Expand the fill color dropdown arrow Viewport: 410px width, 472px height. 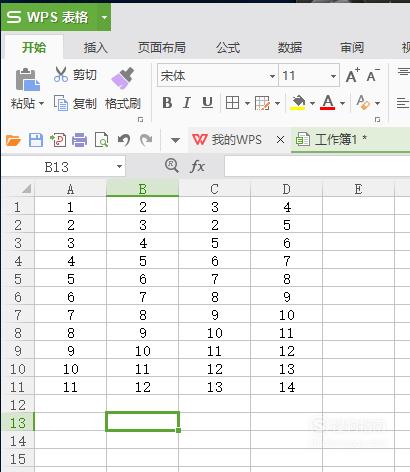[312, 103]
